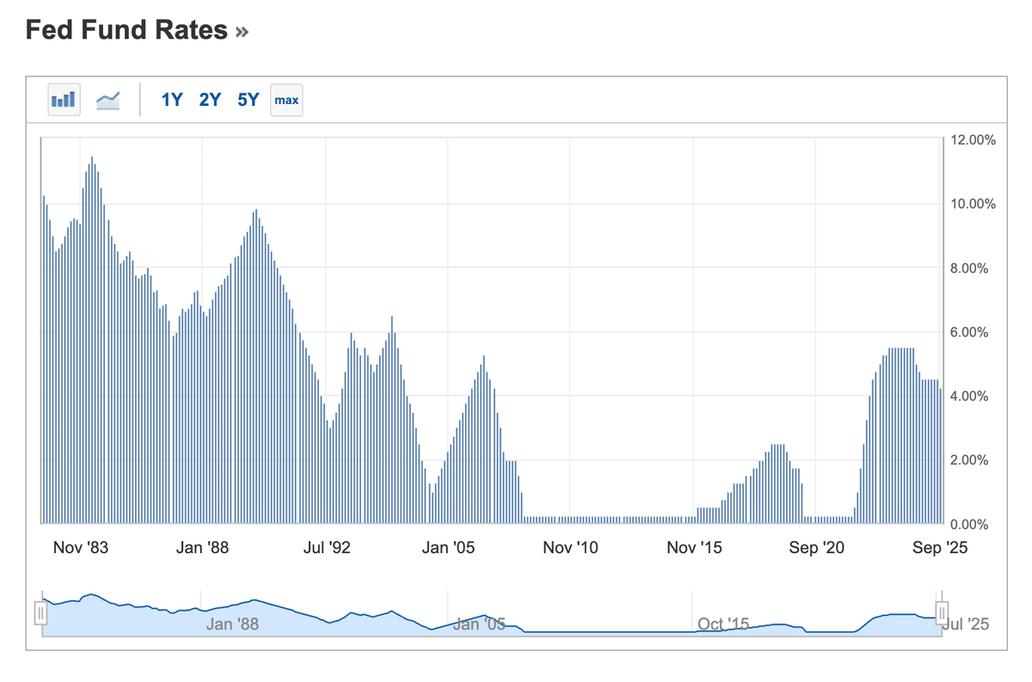Switch to line chart view icon
The image size is (1032, 682).
click(108, 100)
